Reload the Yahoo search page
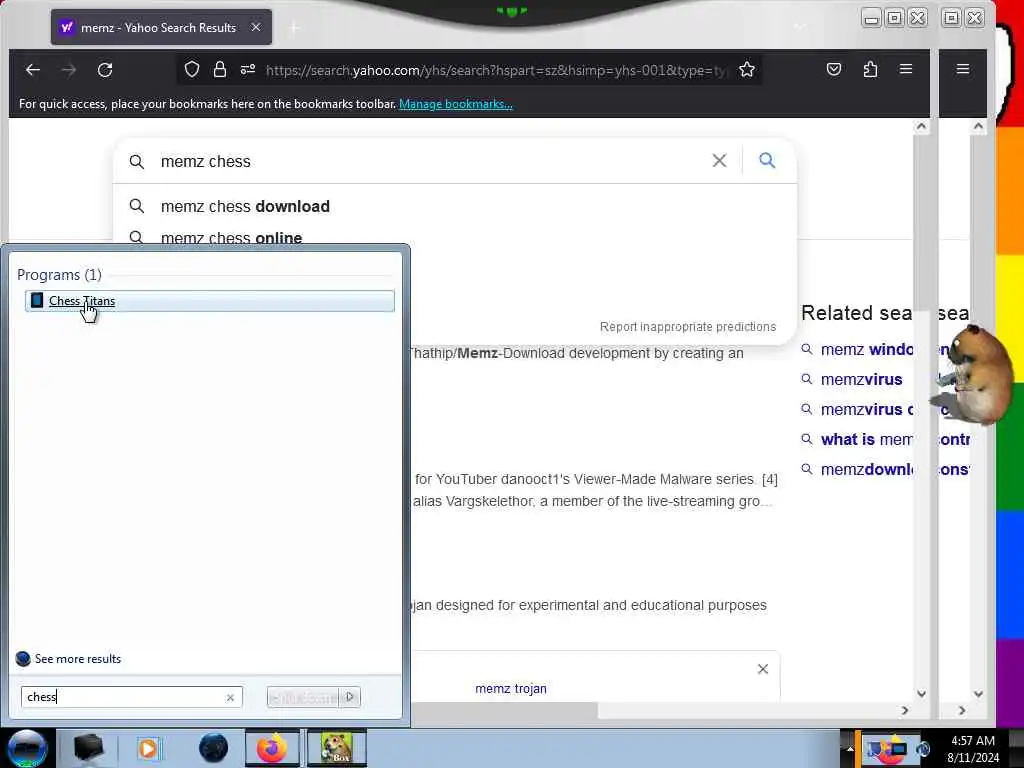The width and height of the screenshot is (1024, 768). pos(105,69)
